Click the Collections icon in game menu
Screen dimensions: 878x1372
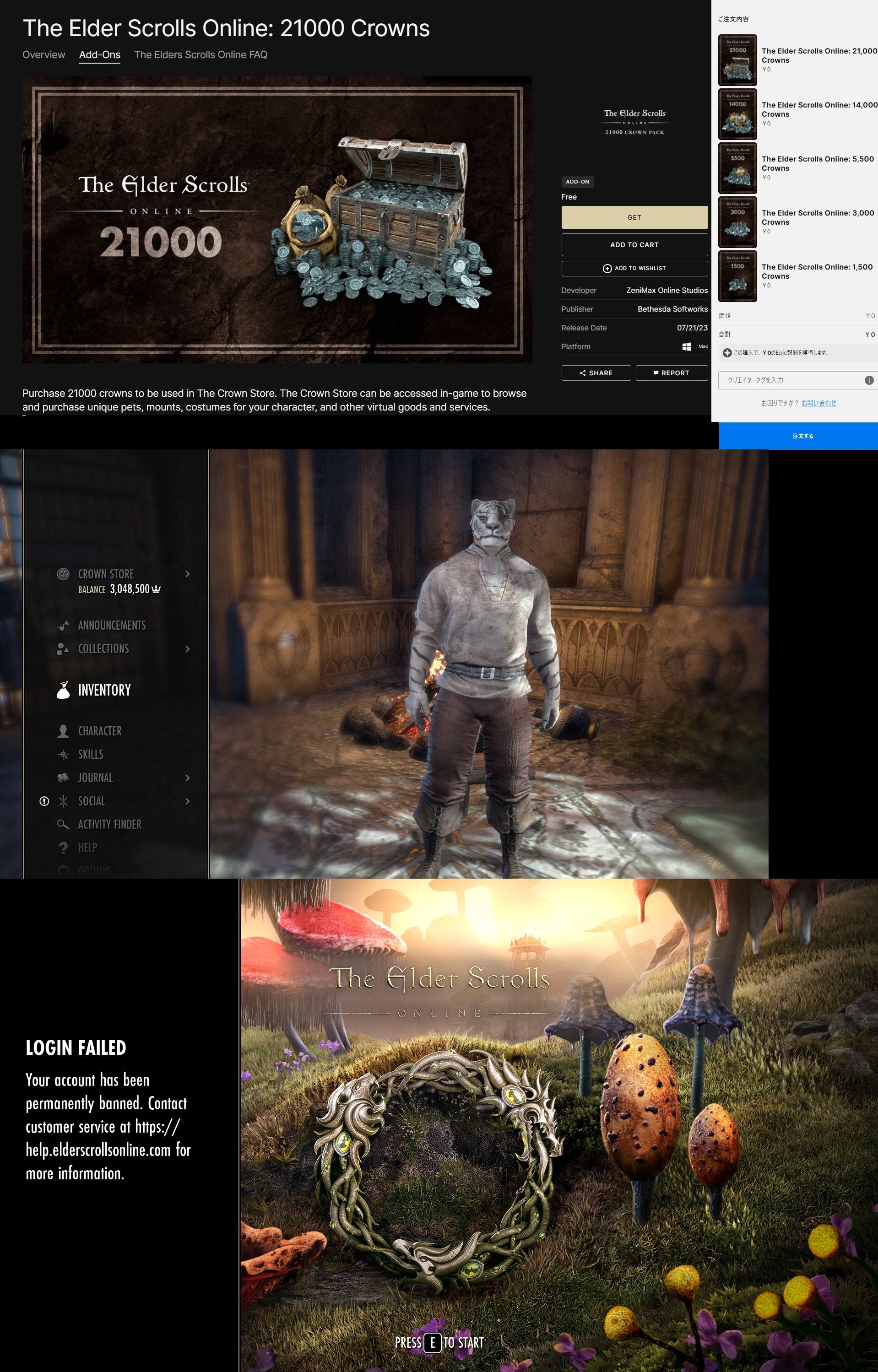click(x=63, y=648)
